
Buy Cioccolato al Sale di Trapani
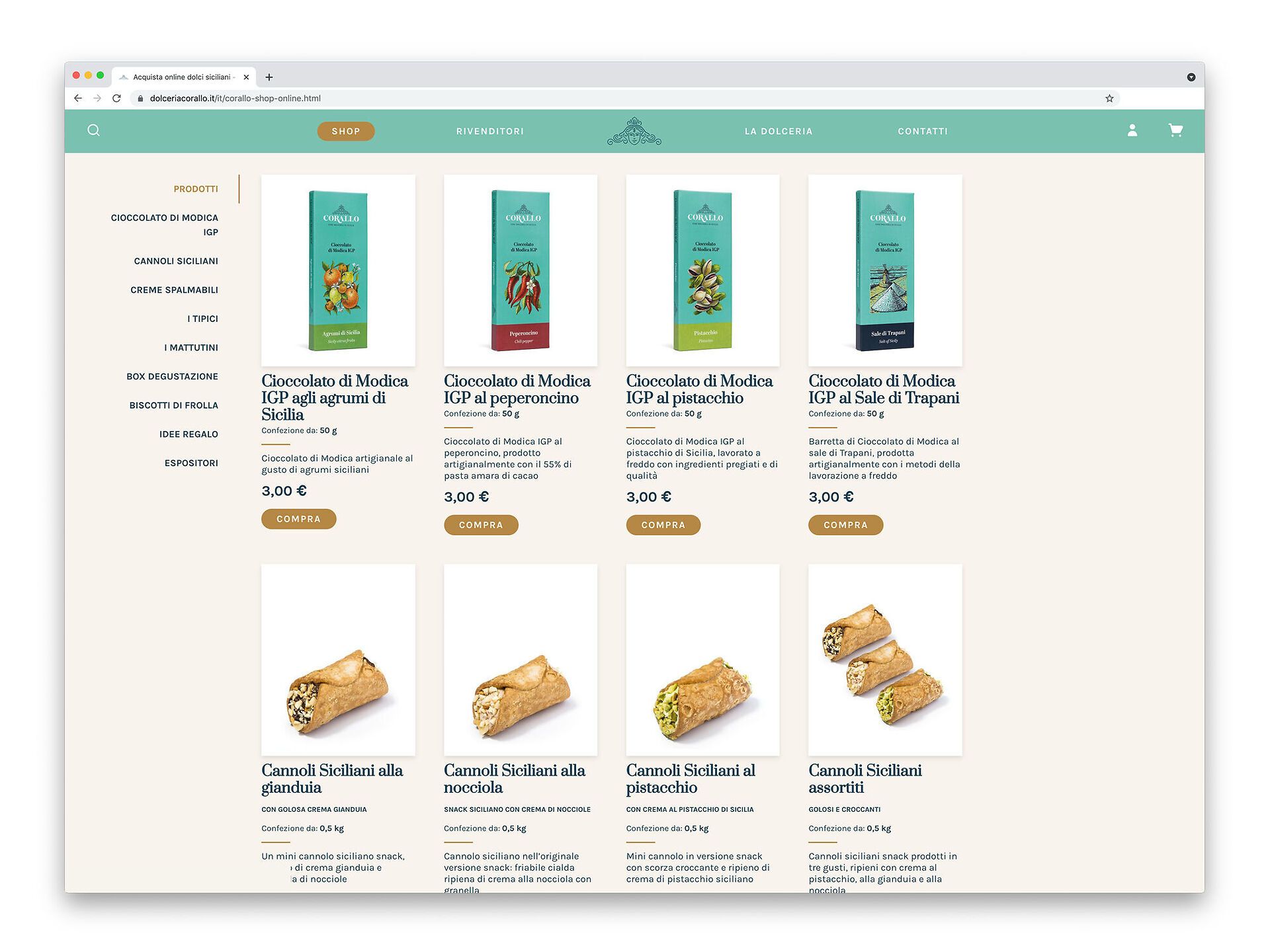(x=845, y=525)
